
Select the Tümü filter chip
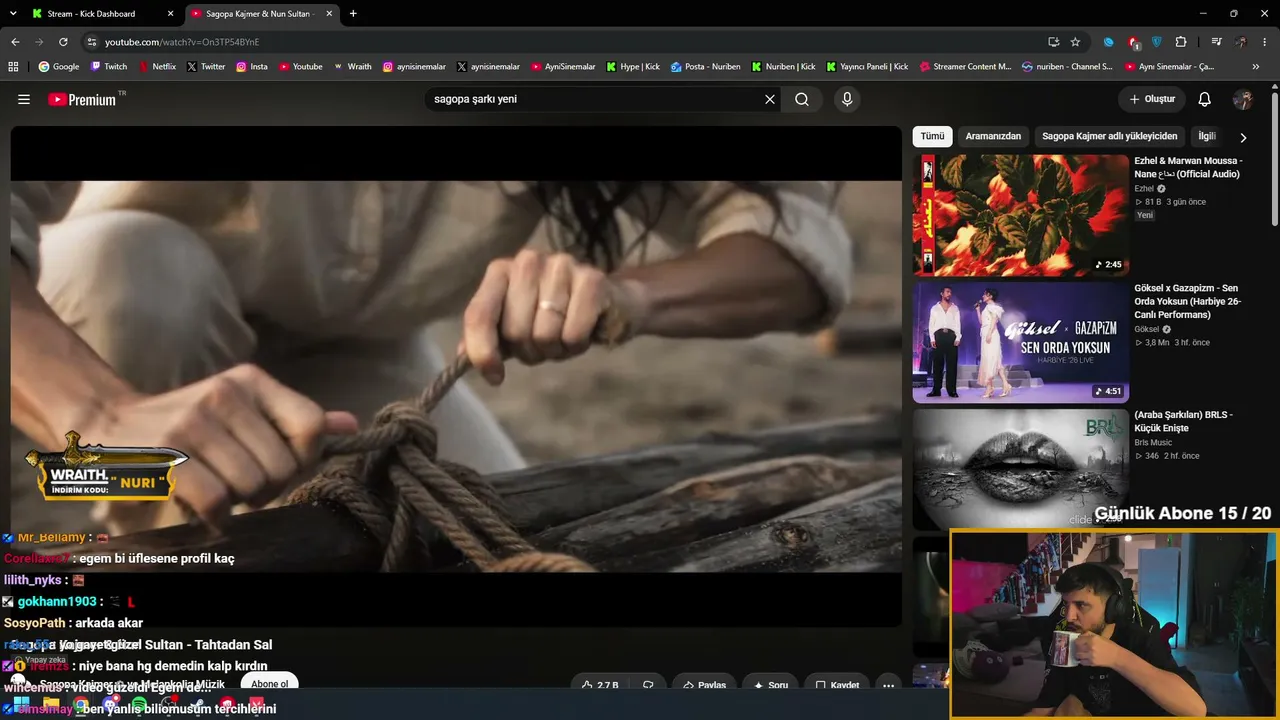[932, 136]
